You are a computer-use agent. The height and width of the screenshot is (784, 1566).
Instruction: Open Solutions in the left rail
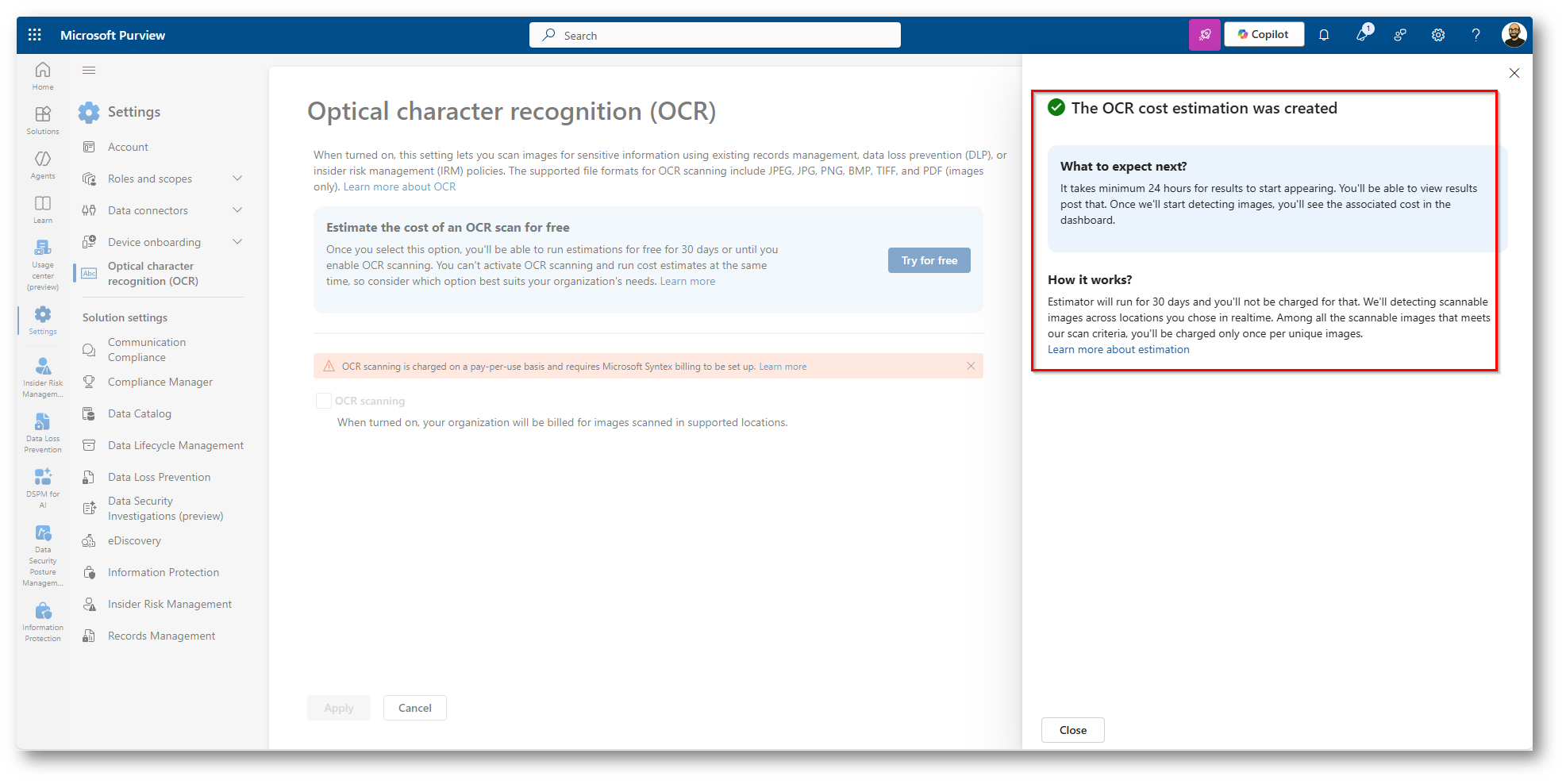43,121
